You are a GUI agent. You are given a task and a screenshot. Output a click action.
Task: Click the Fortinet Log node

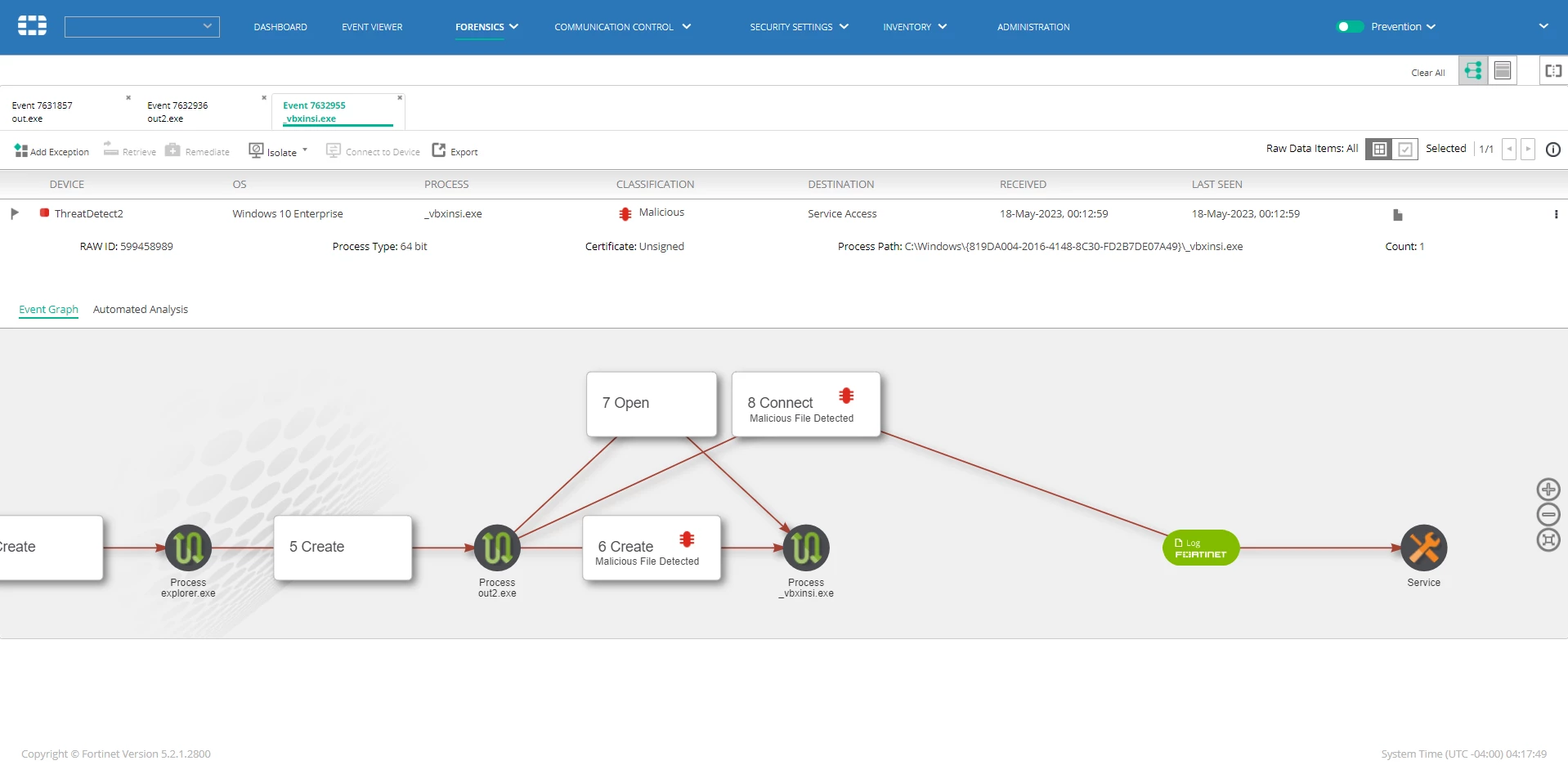coord(1201,548)
